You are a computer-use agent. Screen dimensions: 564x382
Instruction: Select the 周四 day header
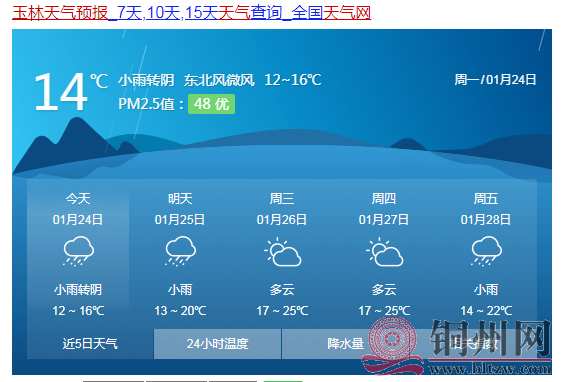384,199
